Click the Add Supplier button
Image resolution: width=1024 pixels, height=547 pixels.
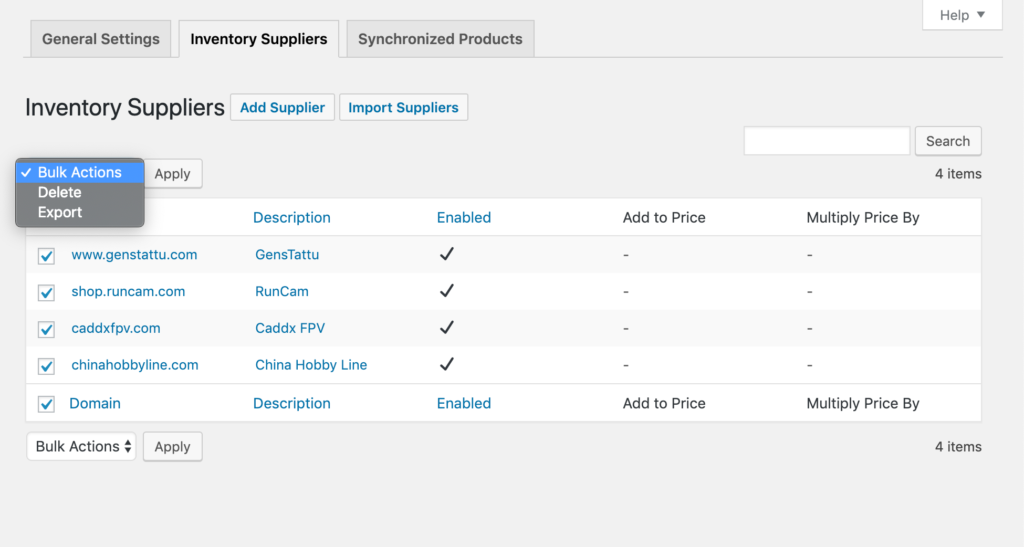coord(282,107)
